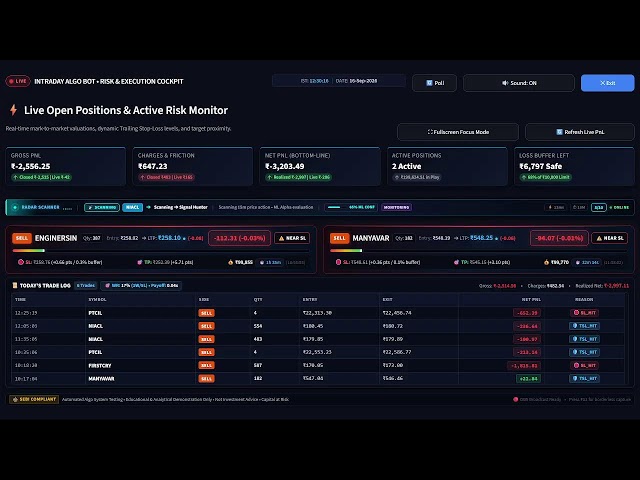Click the SELL badge on ENGINERSIN card
Image resolution: width=640 pixels, height=480 pixels.
point(22,238)
